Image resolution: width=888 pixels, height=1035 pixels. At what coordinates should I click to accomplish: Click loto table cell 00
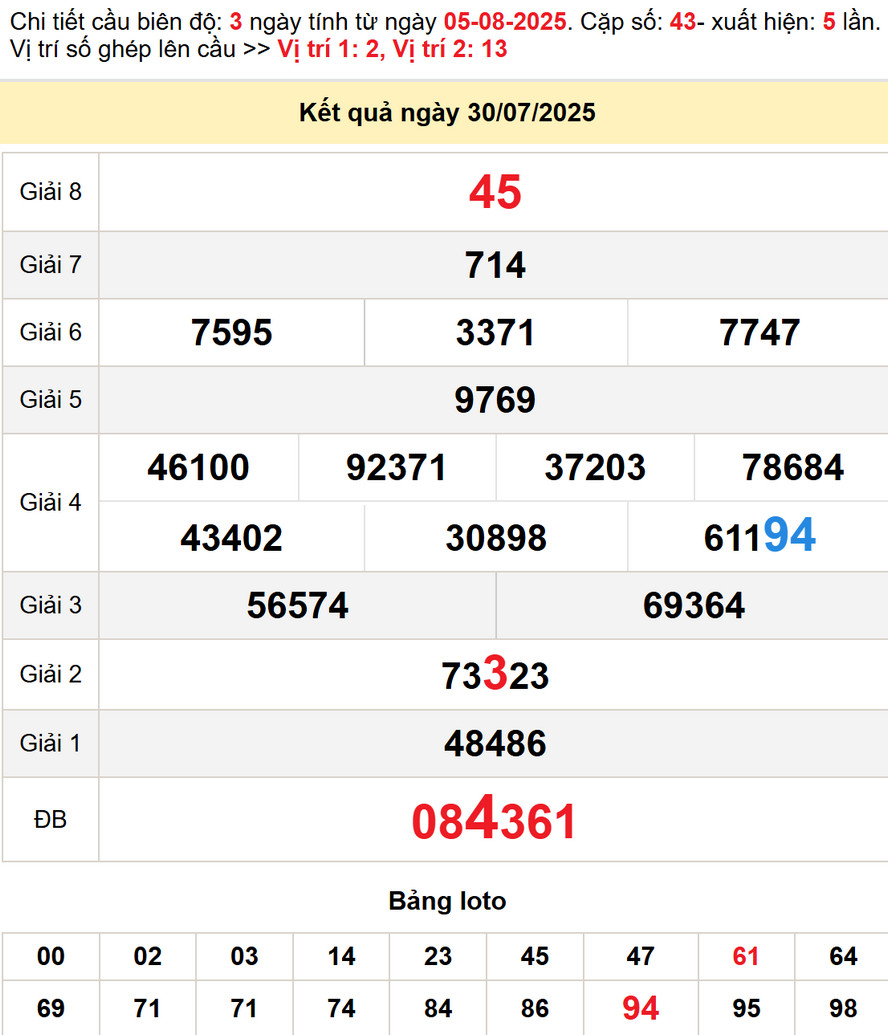click(x=50, y=957)
